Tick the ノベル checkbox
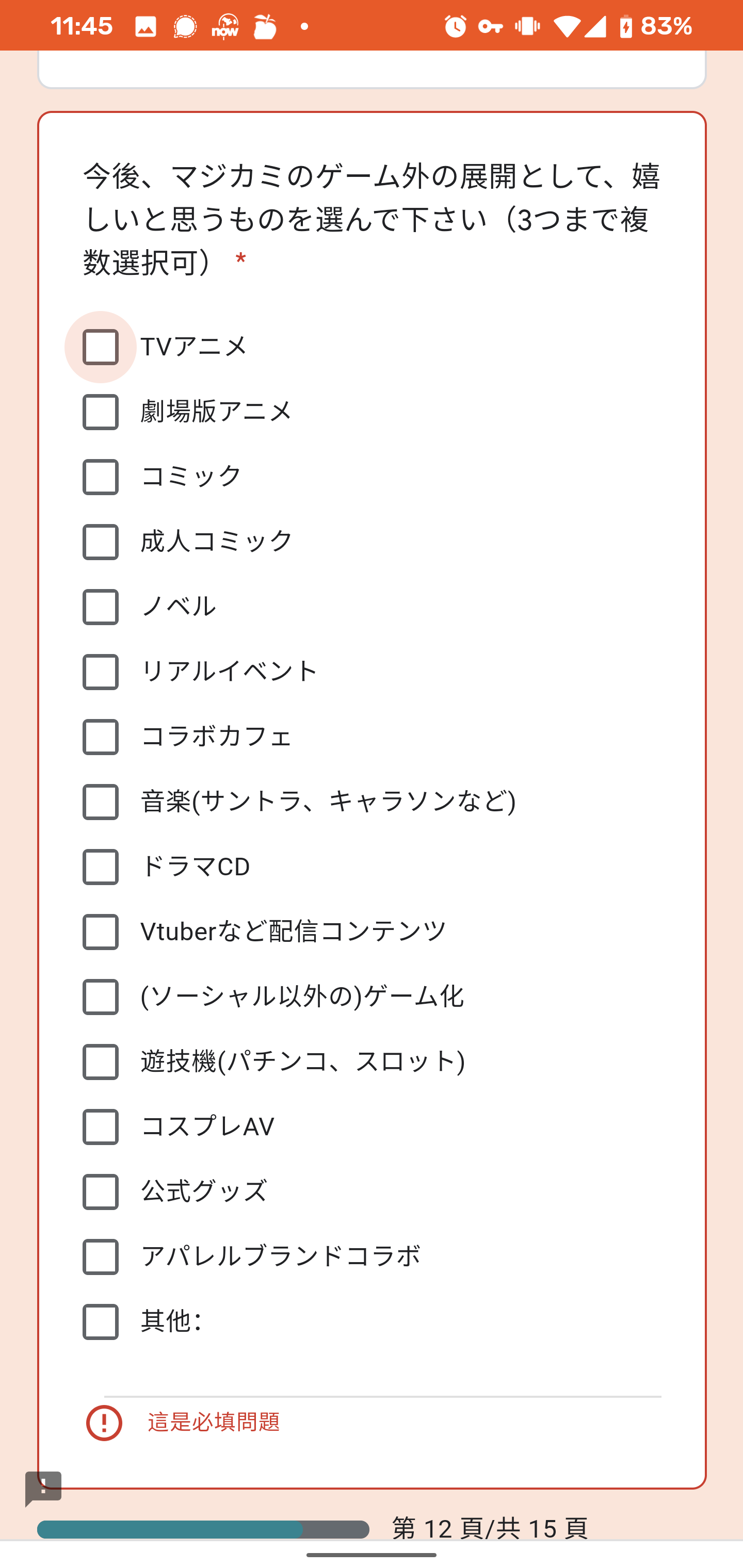The height and width of the screenshot is (1568, 743). click(101, 607)
